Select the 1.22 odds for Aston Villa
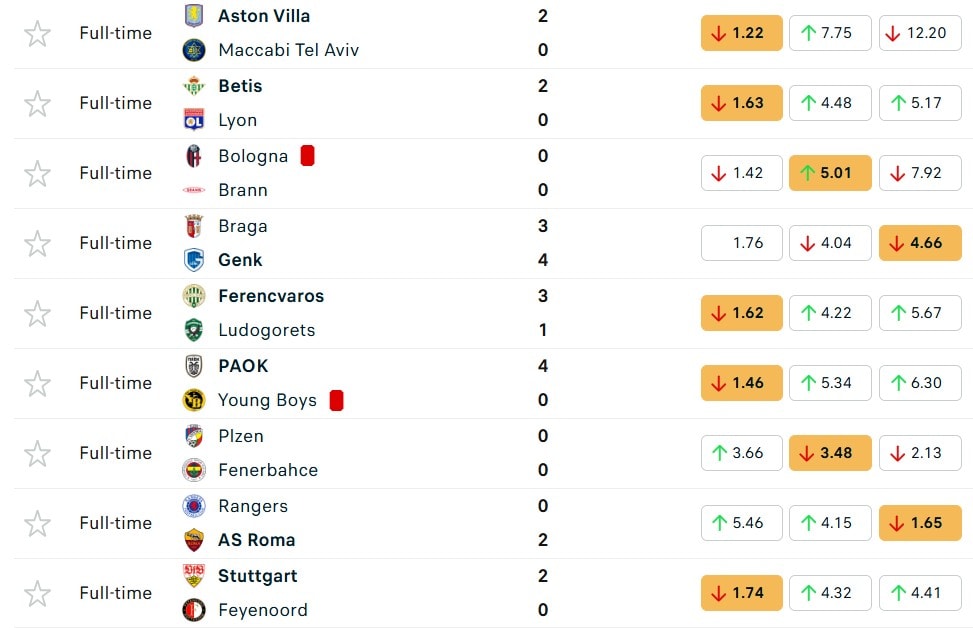 [741, 33]
